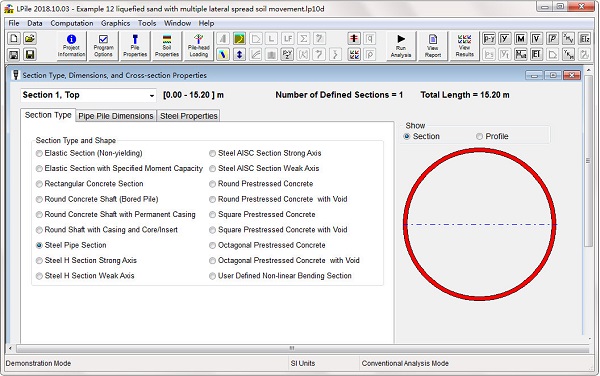Click the yellow-green curve toolbar icon
Screen dimensions: 600x376
pyautogui.click(x=239, y=39)
